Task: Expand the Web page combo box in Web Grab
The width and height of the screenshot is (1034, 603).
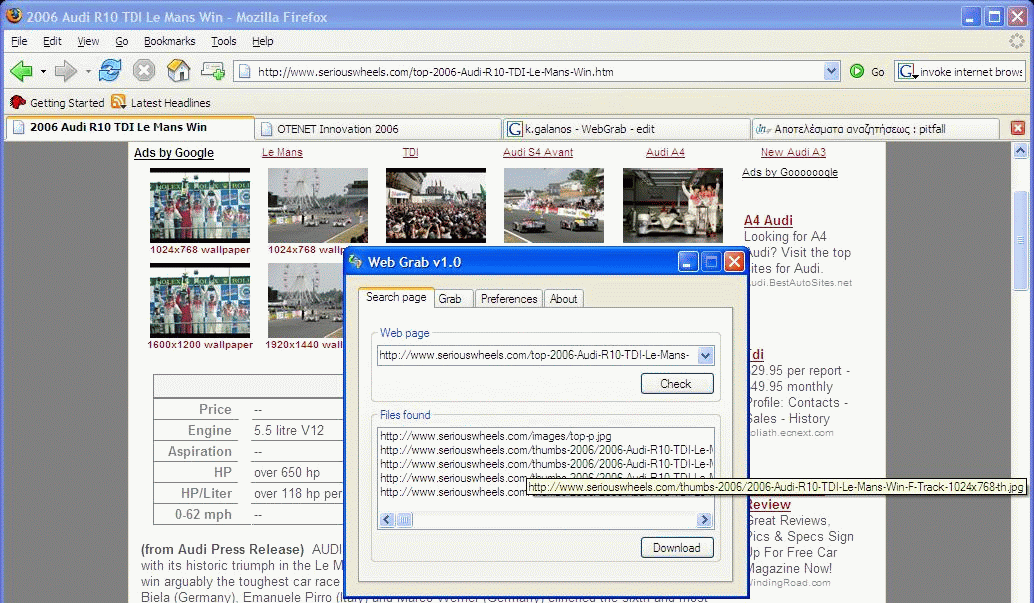Action: (x=705, y=356)
